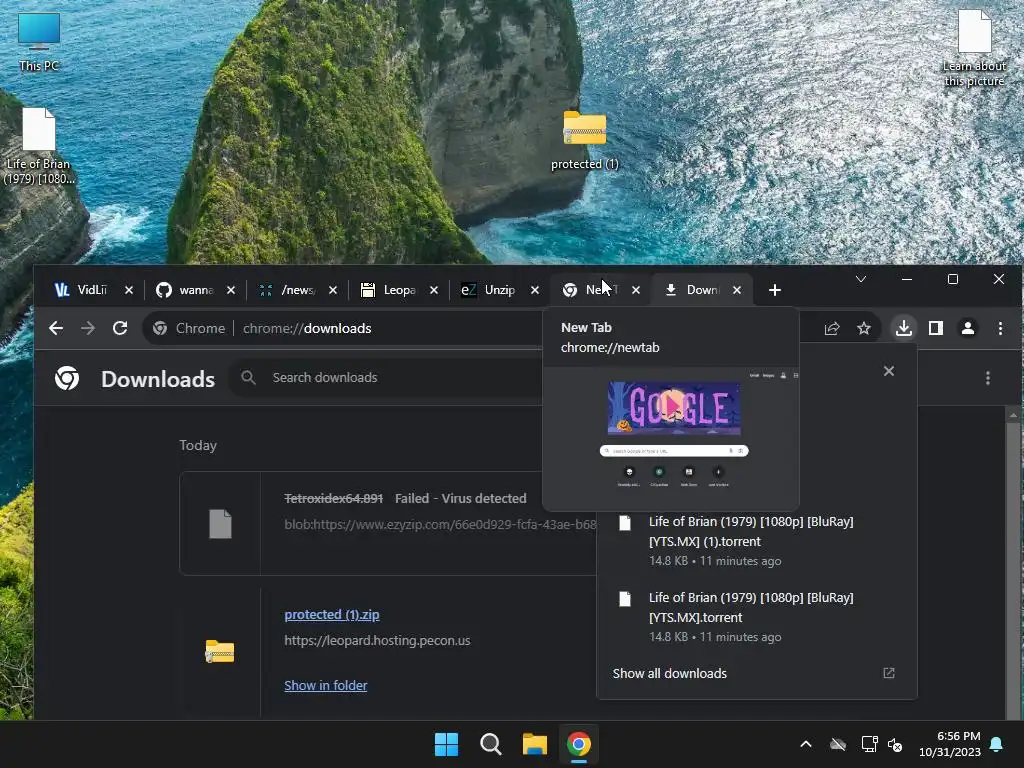1024x768 pixels.
Task: Go back with the back arrow
Action: (x=56, y=328)
